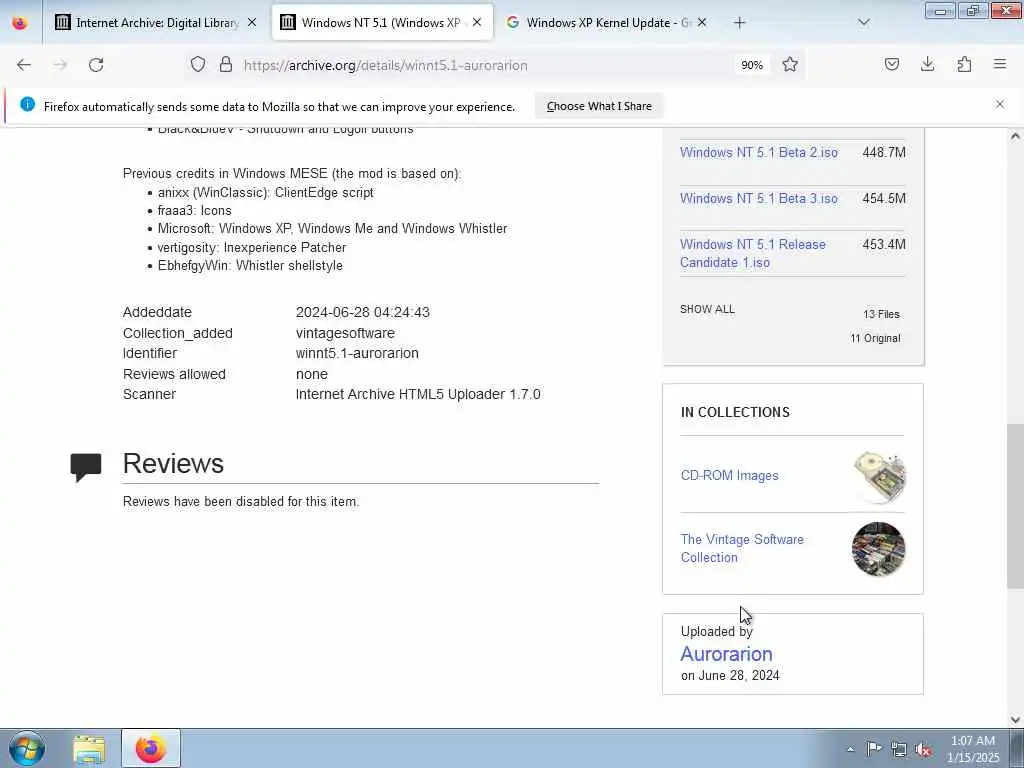Click the Firefox taskbar icon

point(151,748)
